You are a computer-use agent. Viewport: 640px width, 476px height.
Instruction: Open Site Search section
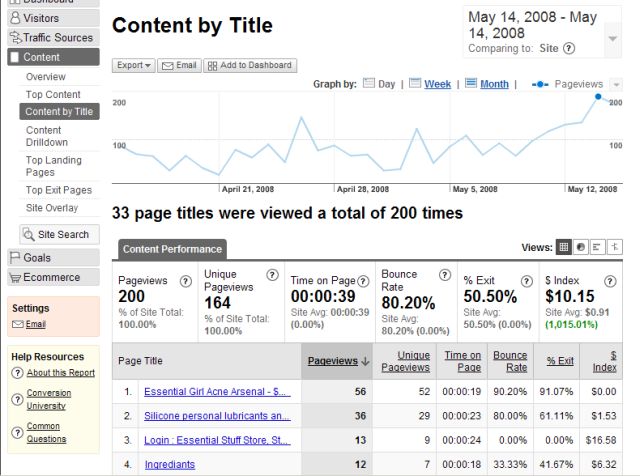[59, 234]
